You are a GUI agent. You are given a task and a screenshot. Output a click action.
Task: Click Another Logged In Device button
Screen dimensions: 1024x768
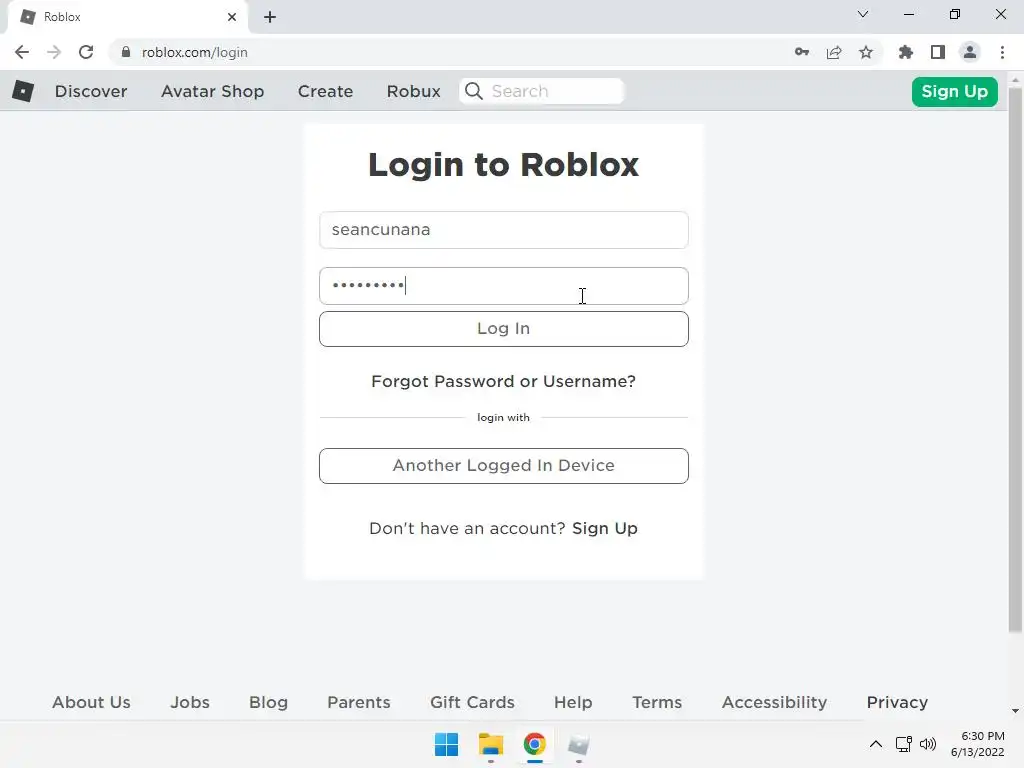tap(504, 466)
